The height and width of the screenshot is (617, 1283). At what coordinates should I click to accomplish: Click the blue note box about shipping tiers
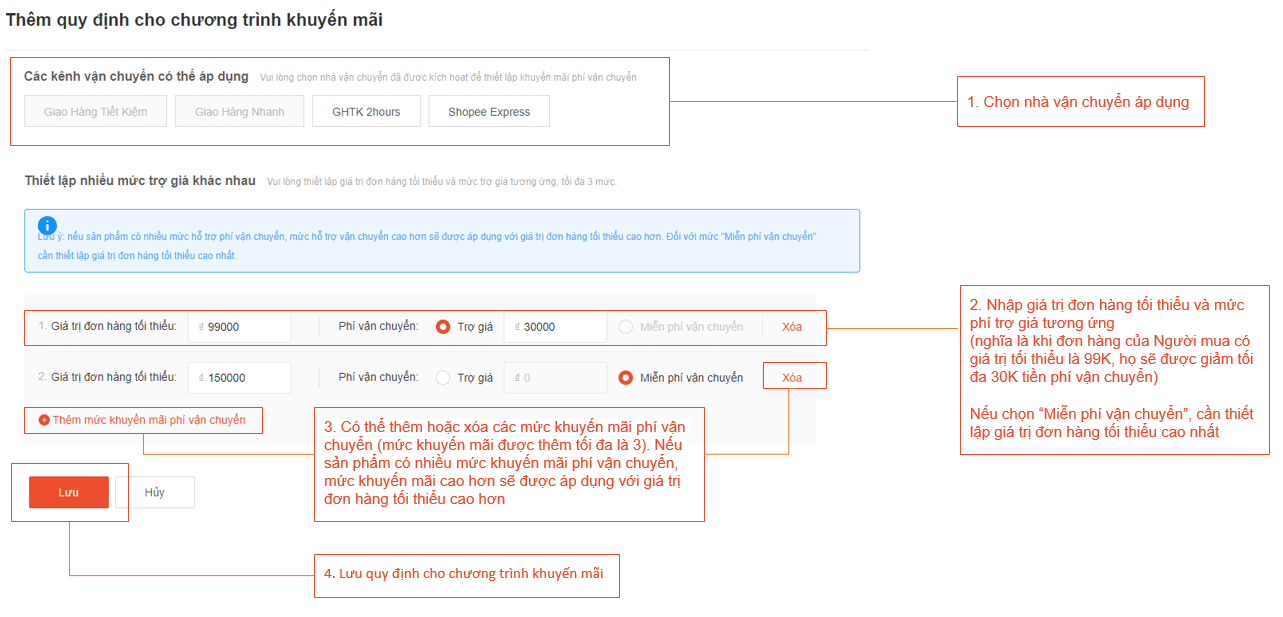[x=442, y=241]
